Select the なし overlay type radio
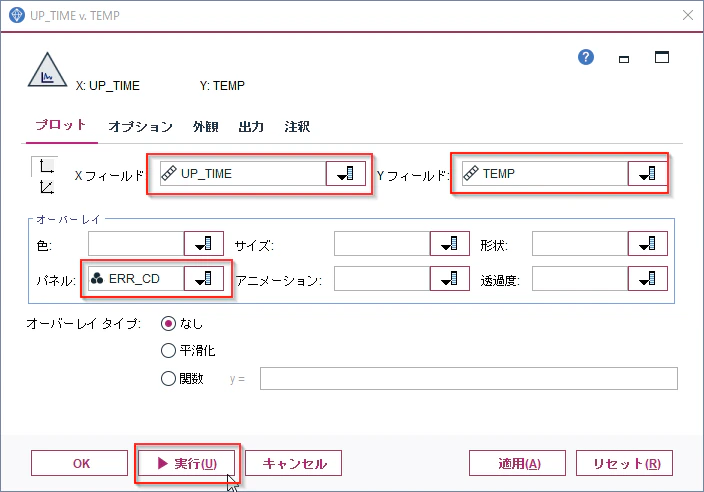 (168, 324)
